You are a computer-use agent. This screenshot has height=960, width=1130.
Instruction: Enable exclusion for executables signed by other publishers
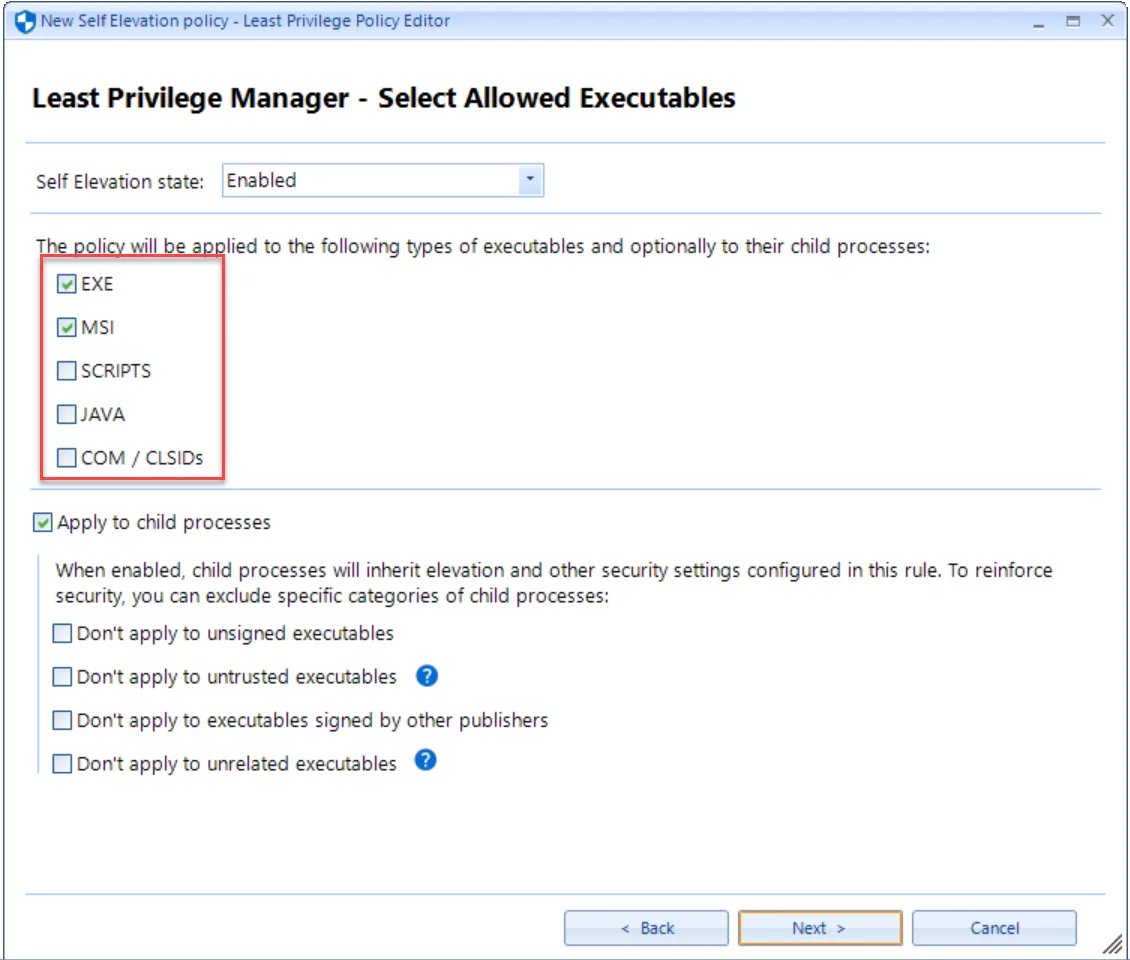point(62,720)
